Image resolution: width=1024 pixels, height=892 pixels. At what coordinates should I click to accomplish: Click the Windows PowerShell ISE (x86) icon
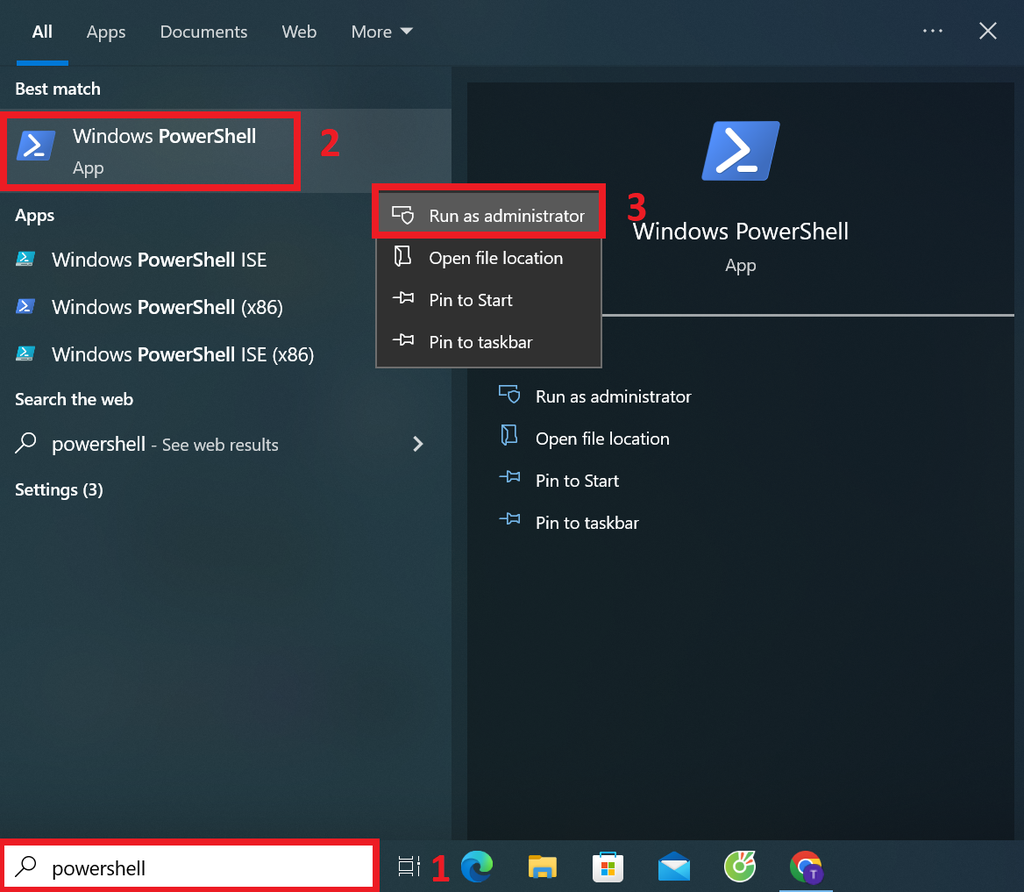pyautogui.click(x=25, y=354)
